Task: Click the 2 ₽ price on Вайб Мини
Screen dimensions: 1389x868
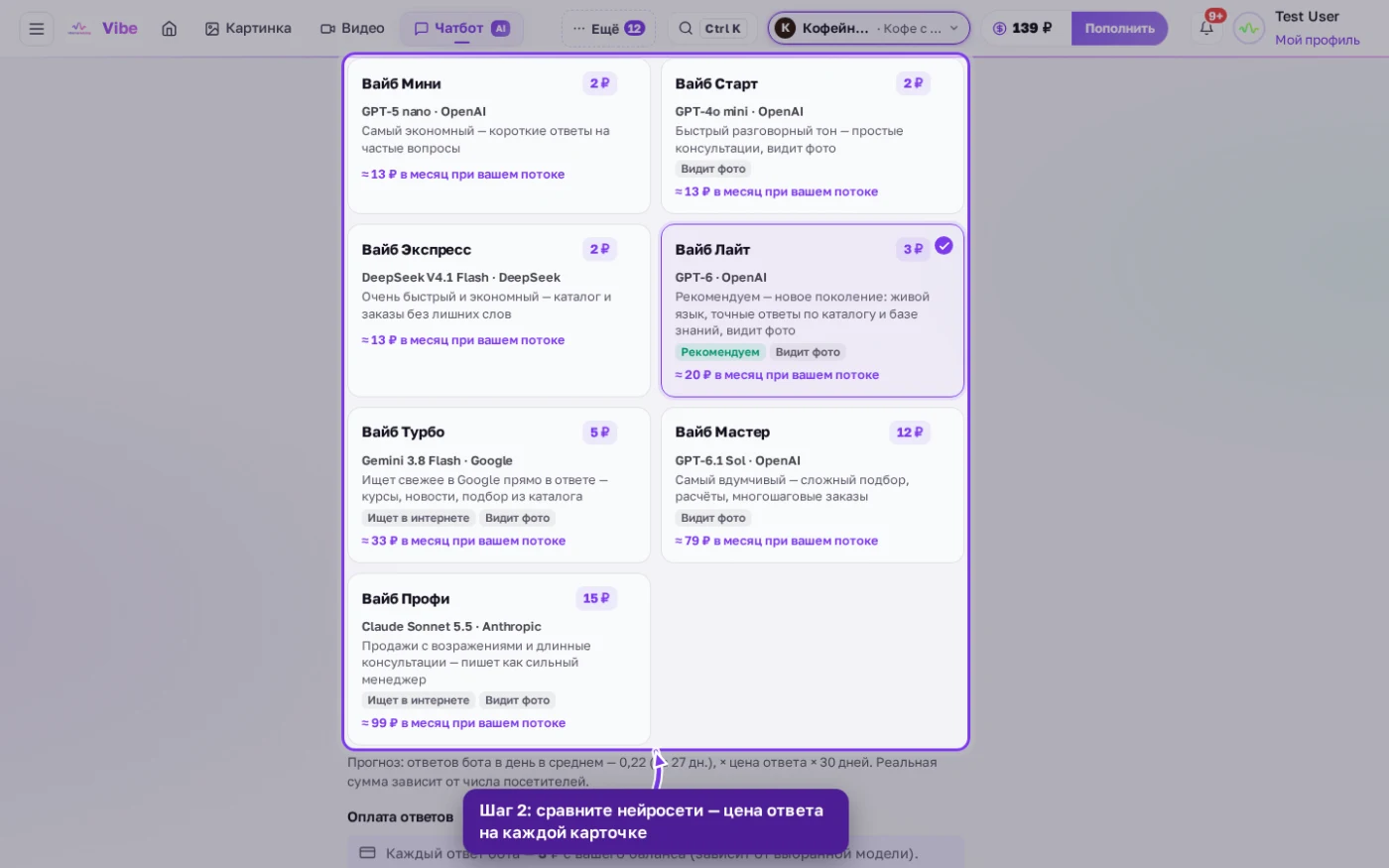Action: coord(599,83)
